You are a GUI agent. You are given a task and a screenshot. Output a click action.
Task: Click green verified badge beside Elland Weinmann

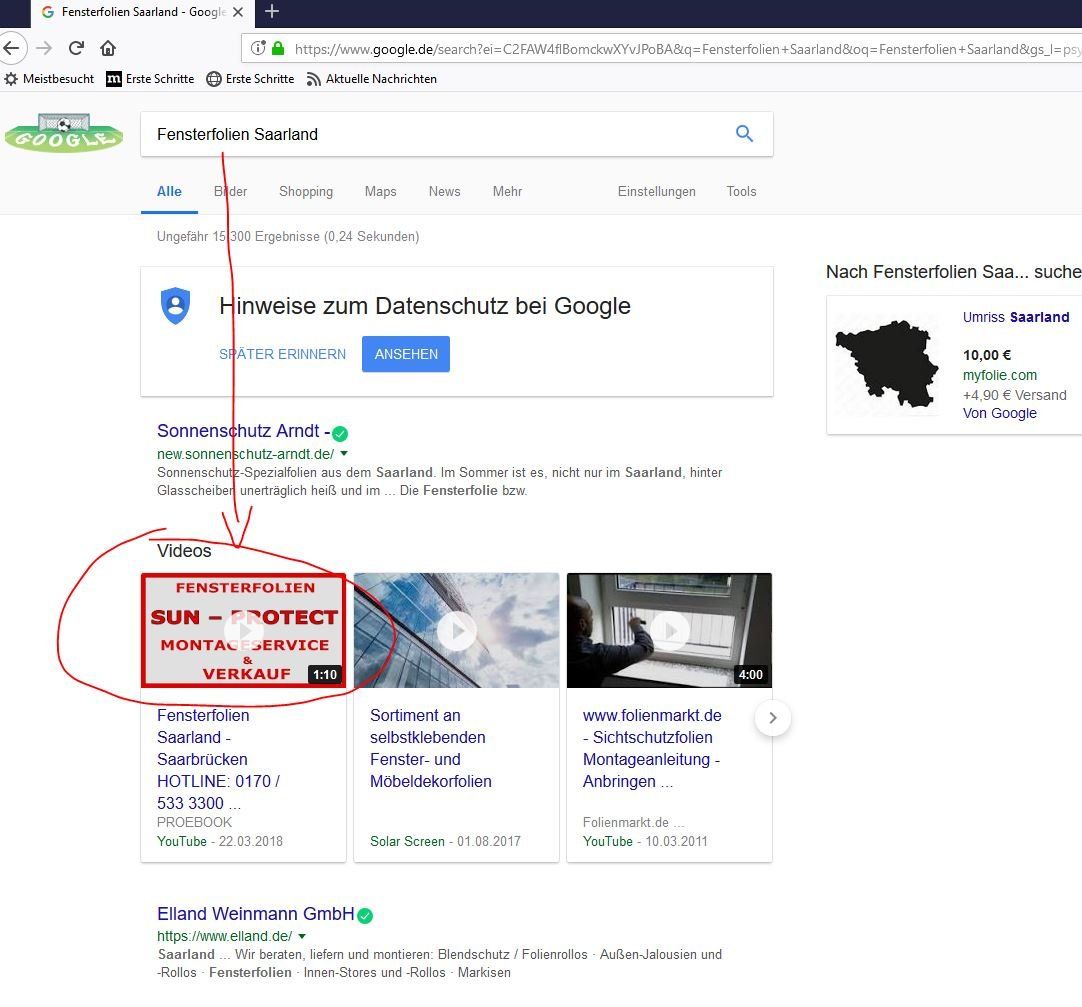365,916
